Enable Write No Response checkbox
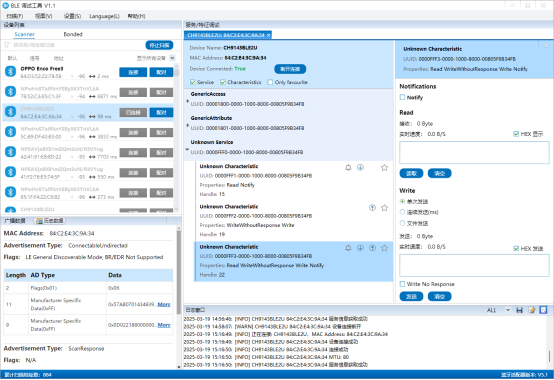 click(x=402, y=284)
